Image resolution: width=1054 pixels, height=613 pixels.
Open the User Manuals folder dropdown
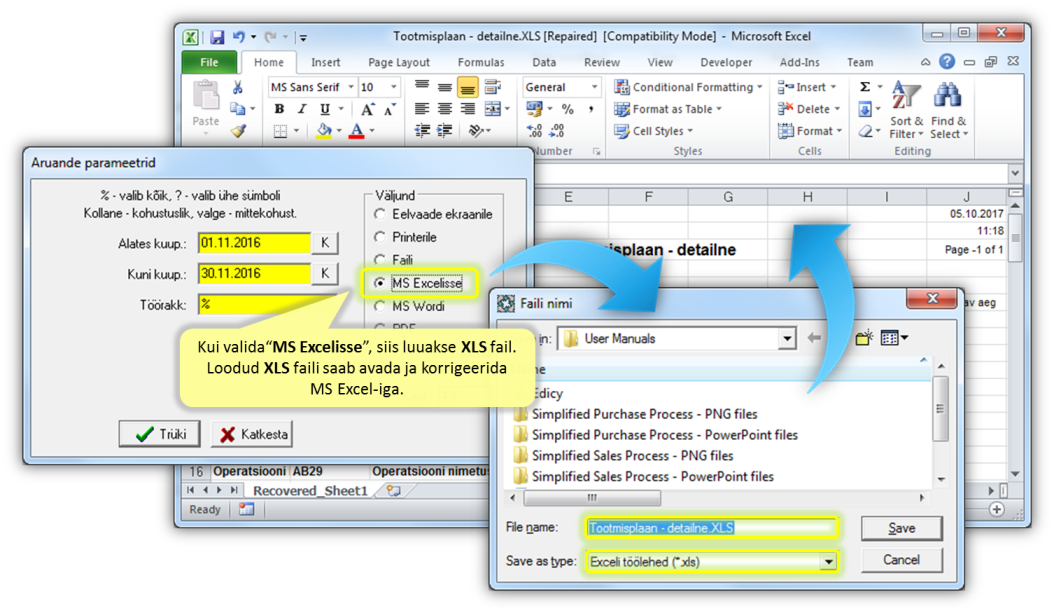click(786, 339)
